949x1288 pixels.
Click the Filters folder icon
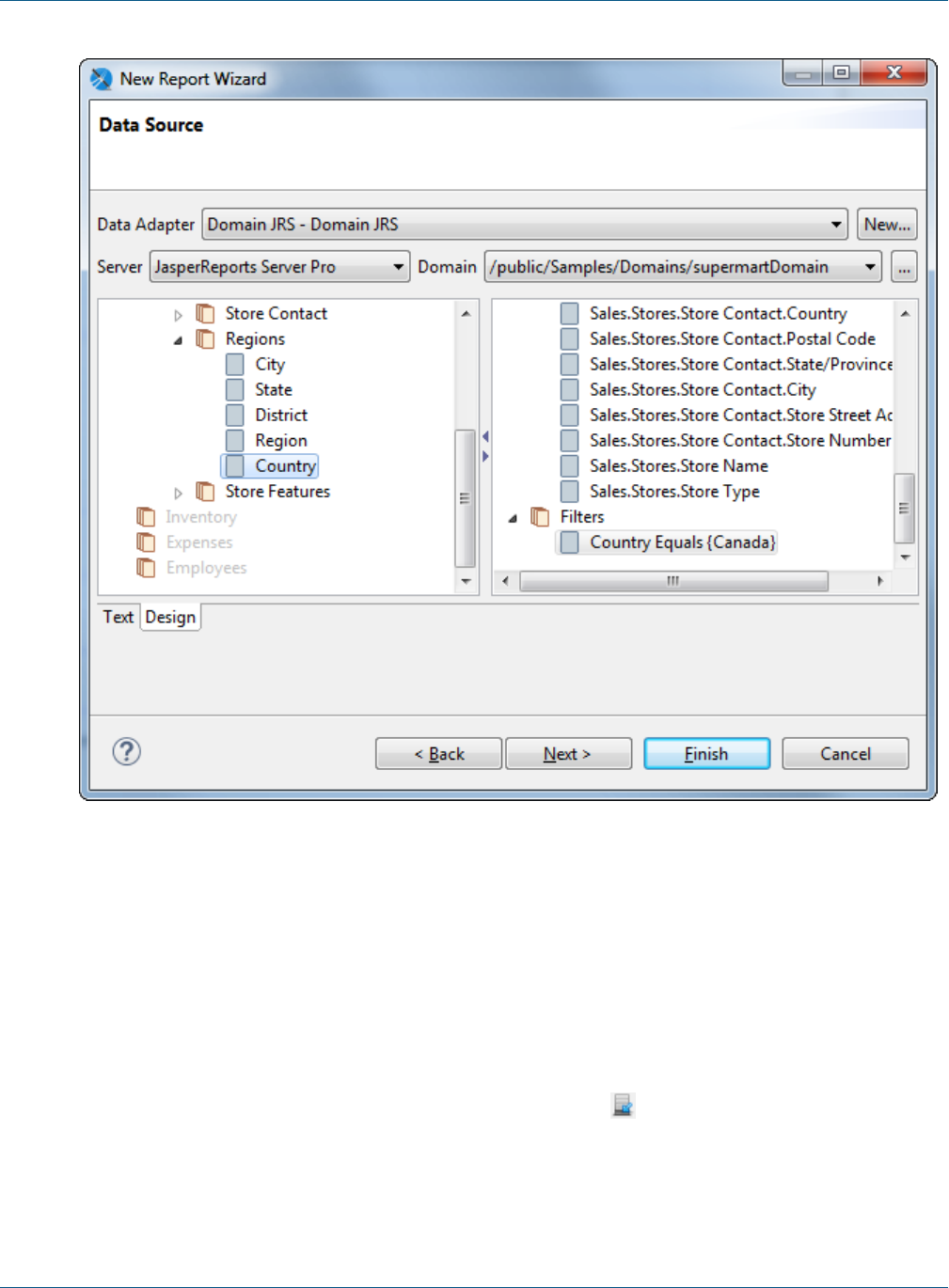coord(540,516)
